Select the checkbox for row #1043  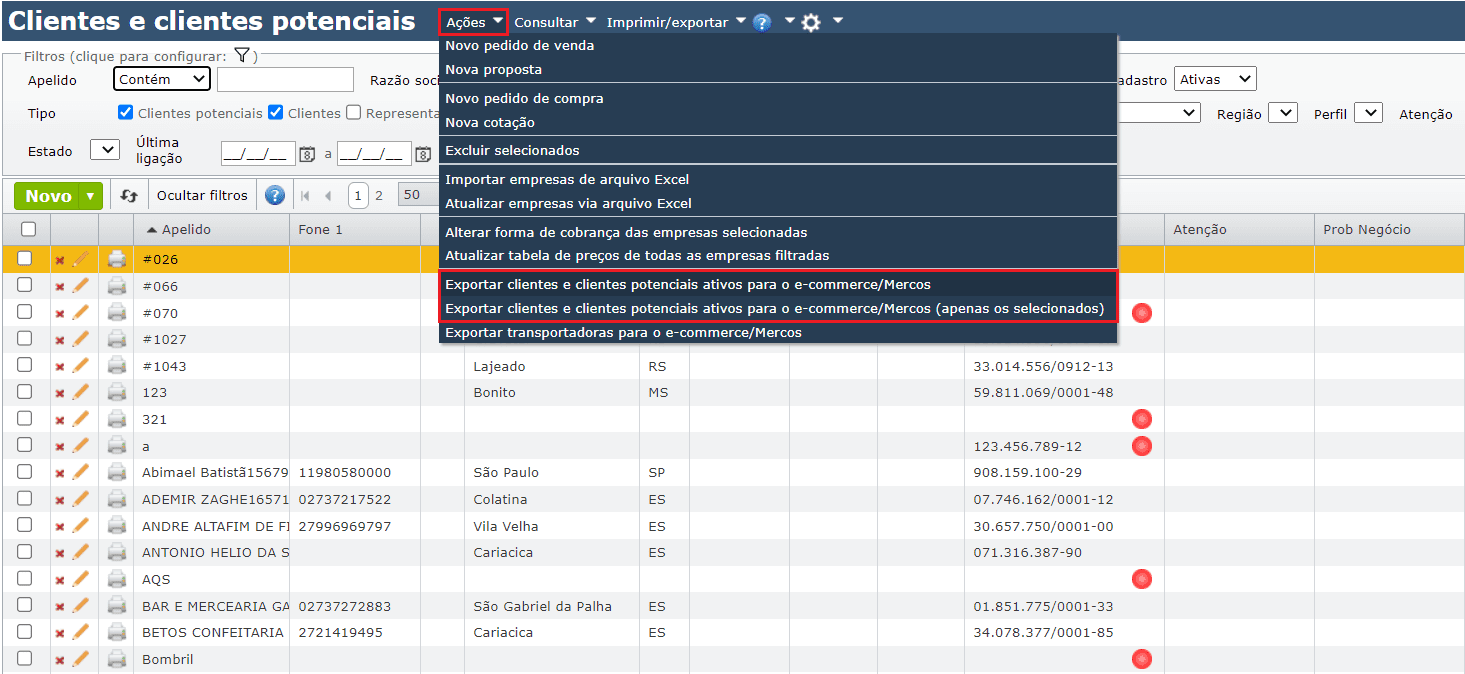tap(25, 366)
